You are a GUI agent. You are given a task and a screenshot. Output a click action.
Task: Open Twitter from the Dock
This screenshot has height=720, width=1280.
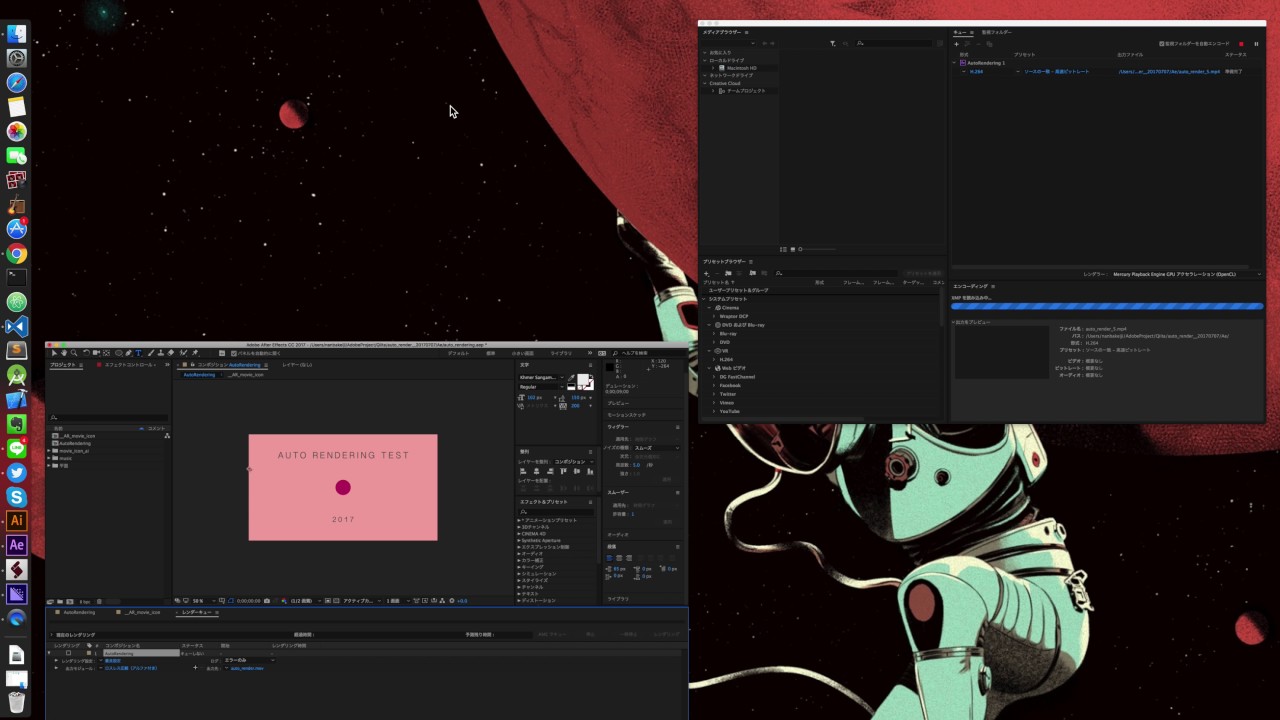16,473
